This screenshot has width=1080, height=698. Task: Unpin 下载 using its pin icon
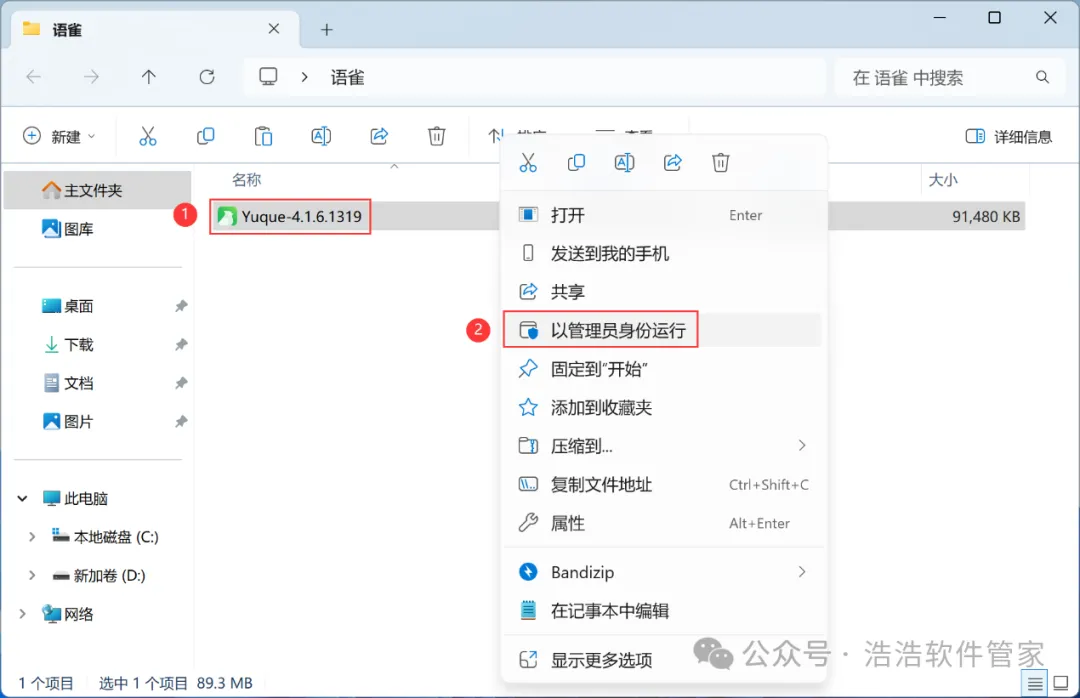pyautogui.click(x=180, y=344)
